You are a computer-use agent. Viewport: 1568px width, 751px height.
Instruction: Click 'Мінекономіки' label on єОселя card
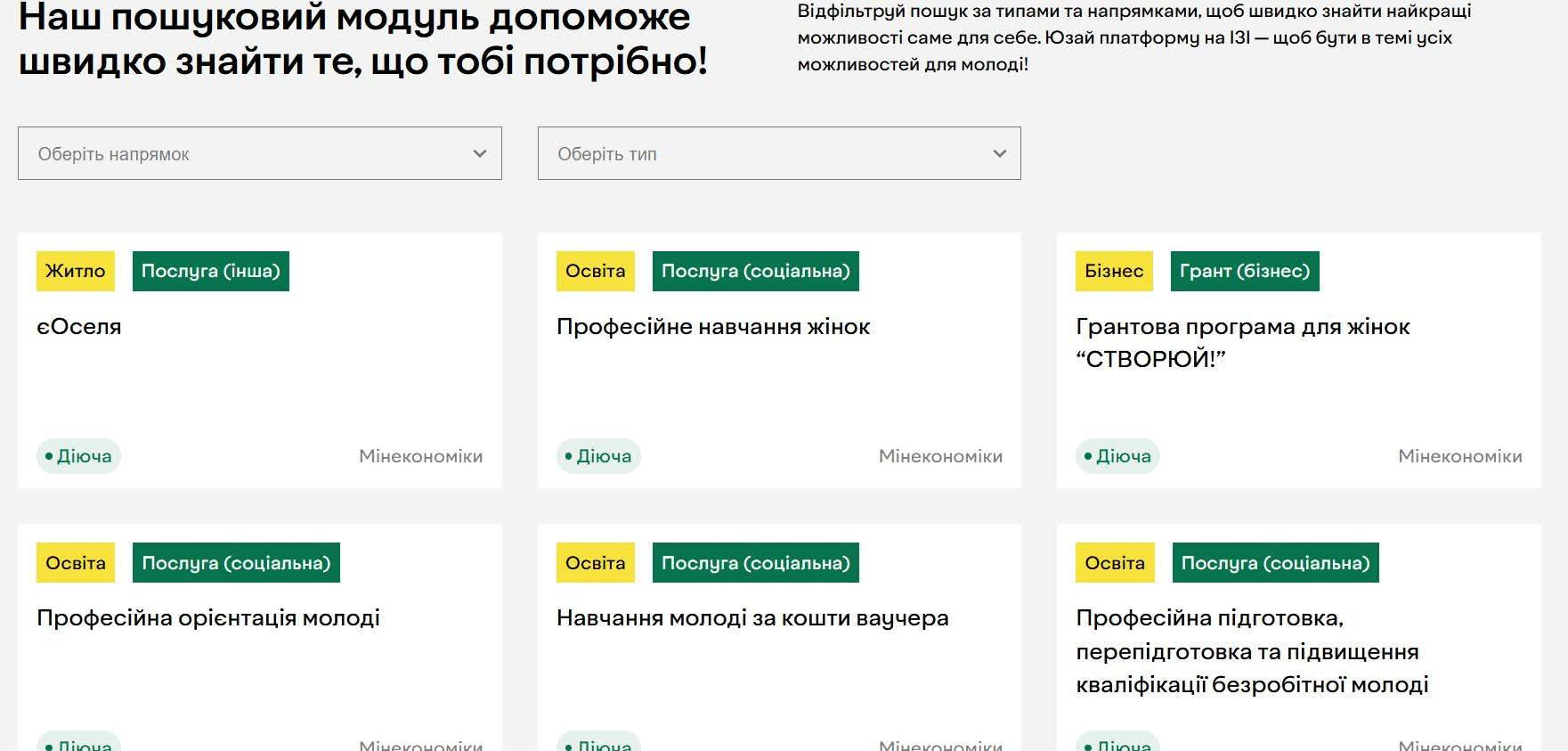420,456
